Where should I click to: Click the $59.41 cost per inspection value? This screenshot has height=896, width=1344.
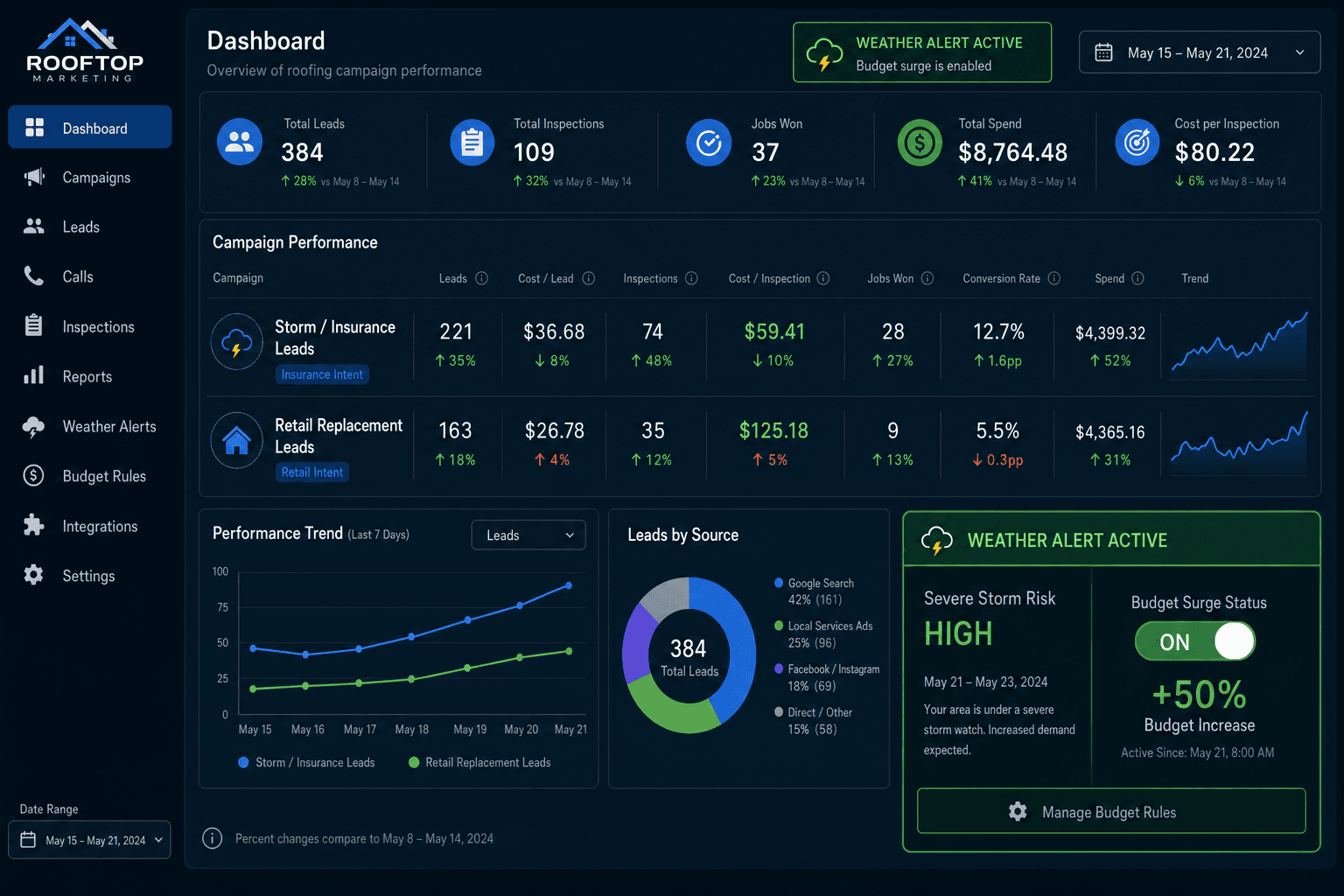[x=774, y=332]
